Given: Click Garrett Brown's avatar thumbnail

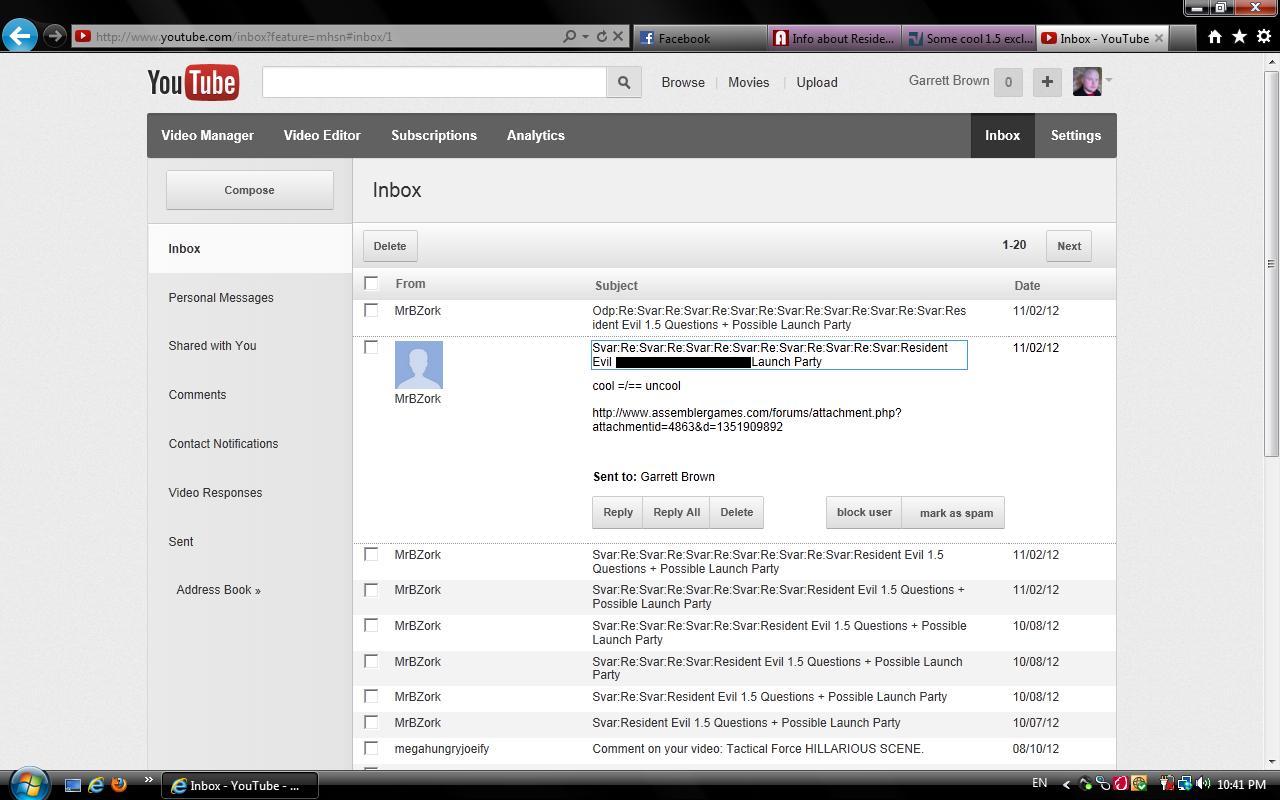Looking at the screenshot, I should click(x=1087, y=81).
